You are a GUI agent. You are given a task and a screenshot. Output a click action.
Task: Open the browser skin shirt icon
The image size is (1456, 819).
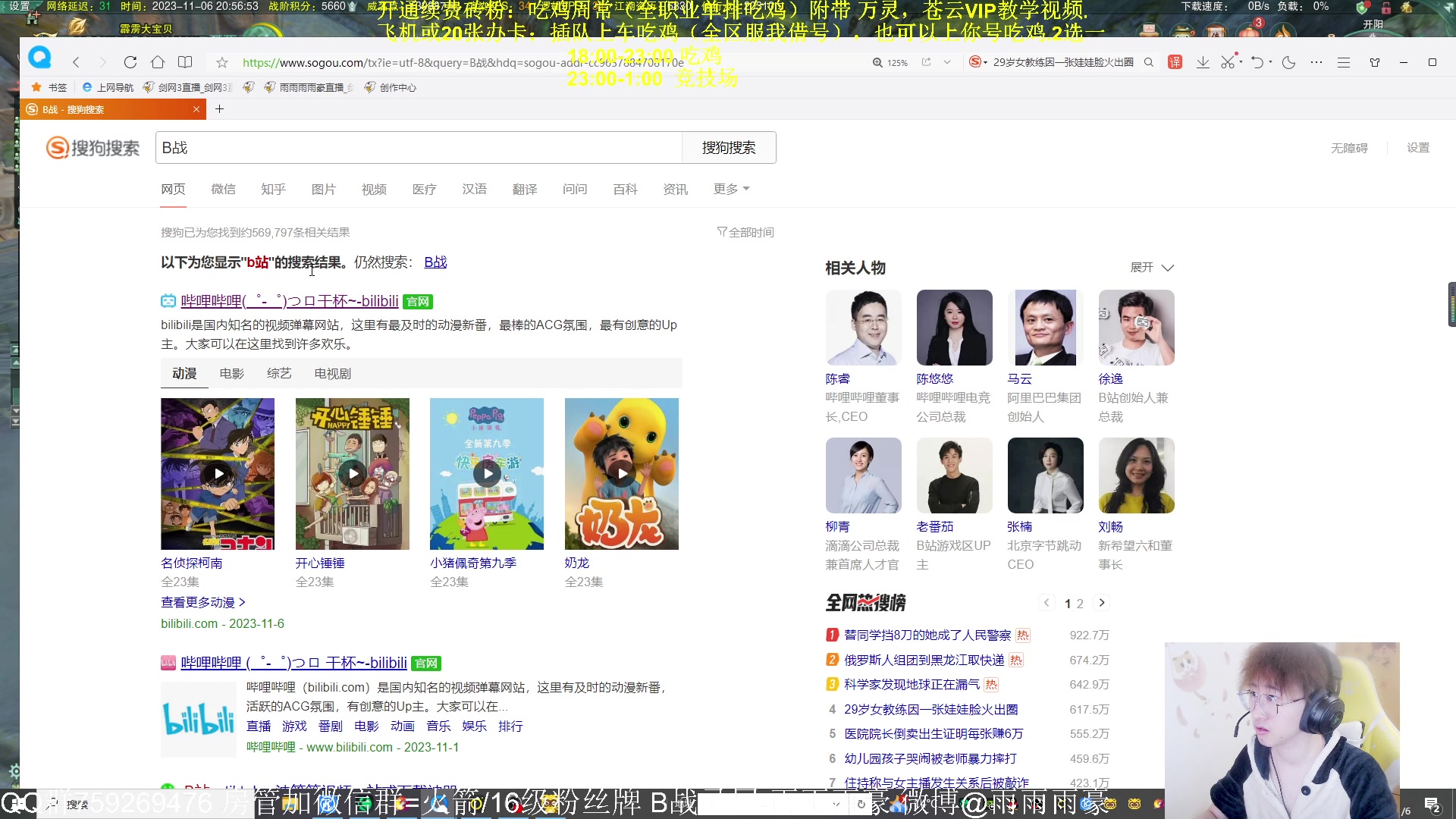(1375, 62)
